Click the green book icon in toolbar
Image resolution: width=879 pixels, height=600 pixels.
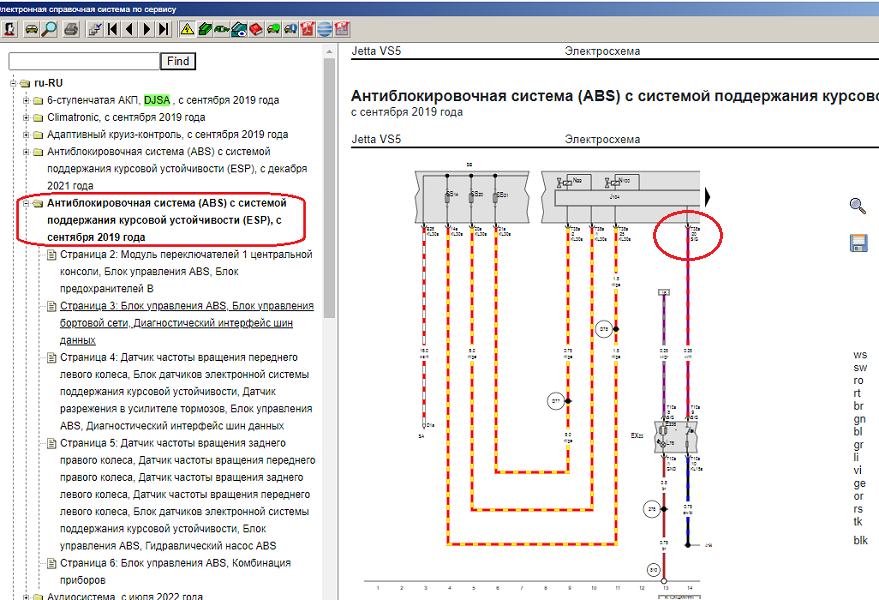click(x=205, y=29)
